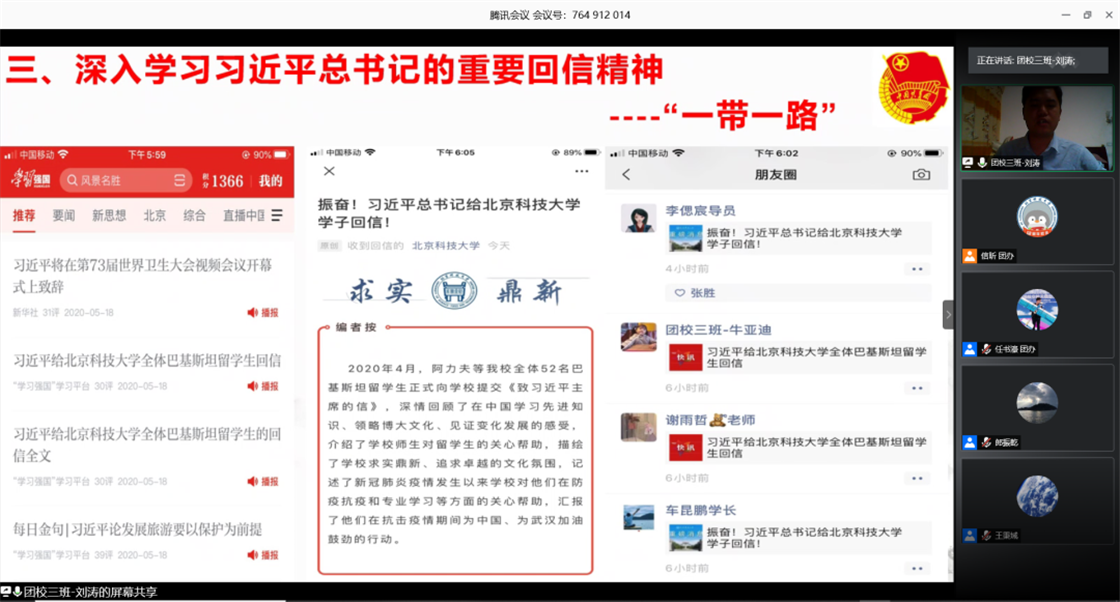Screen dimensions: 1120x602
Task: Open 谢雨哲老师's shared 快讯 article card
Action: pos(799,447)
